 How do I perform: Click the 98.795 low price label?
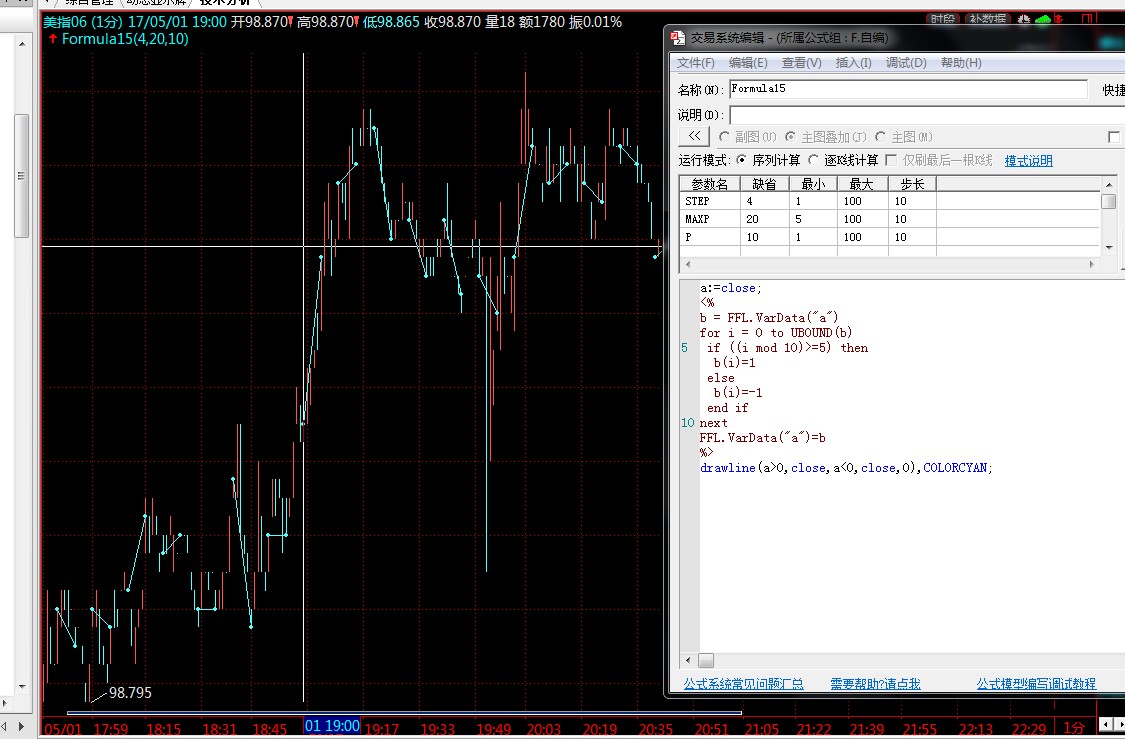pos(130,693)
